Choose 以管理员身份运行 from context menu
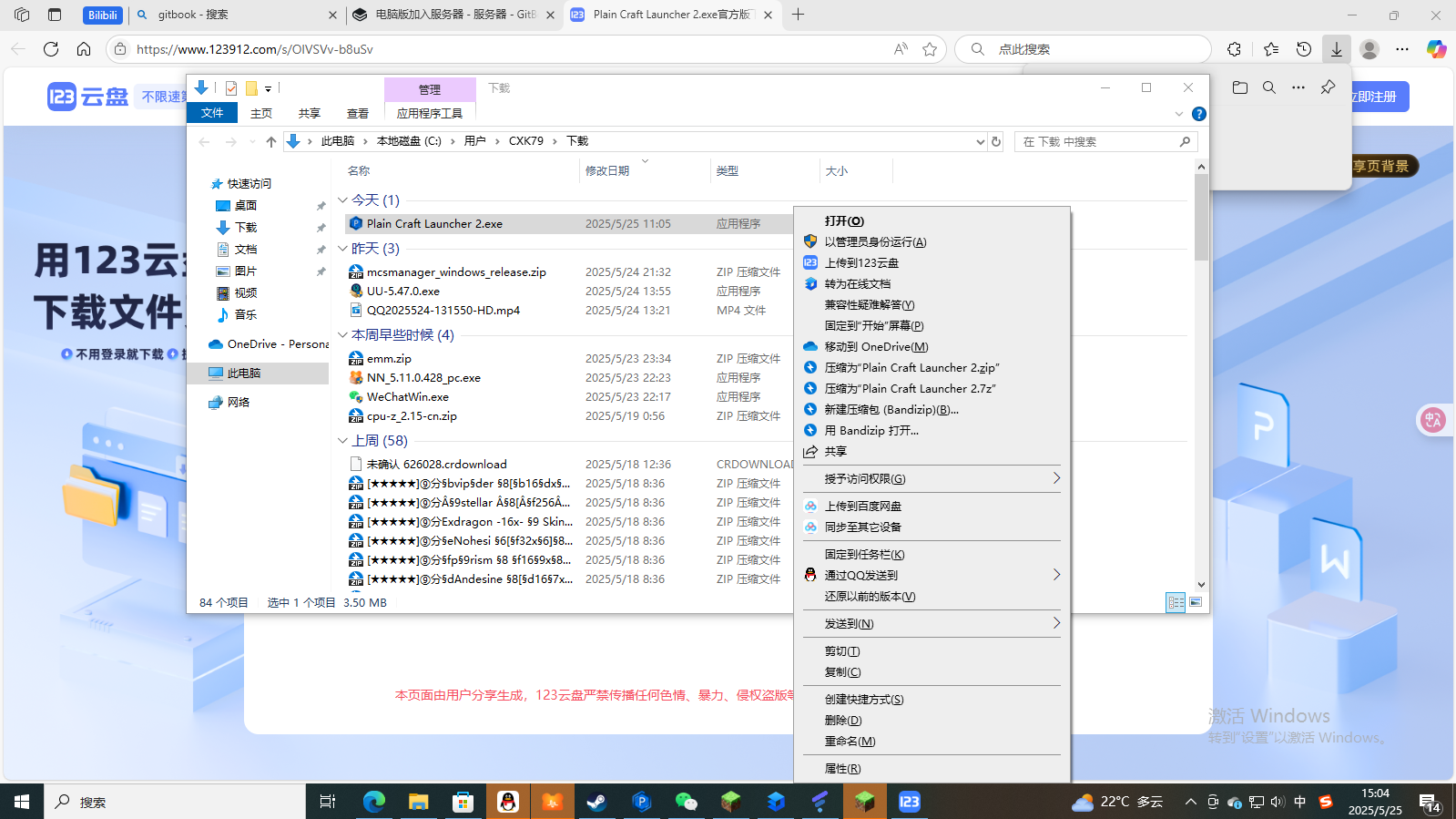This screenshot has width=1456, height=819. point(932,241)
